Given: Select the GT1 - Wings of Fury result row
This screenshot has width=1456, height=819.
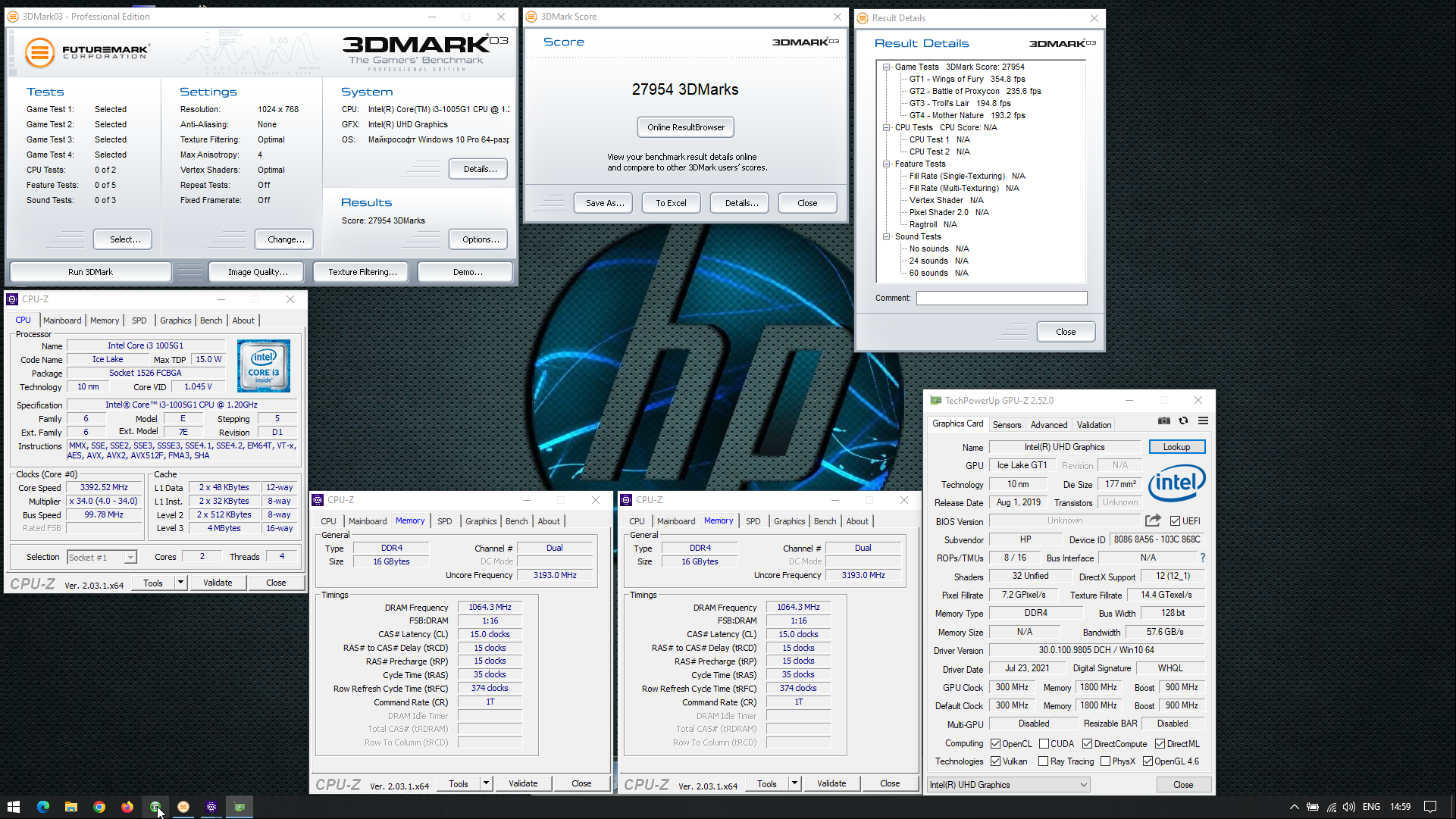Looking at the screenshot, I should tap(967, 79).
